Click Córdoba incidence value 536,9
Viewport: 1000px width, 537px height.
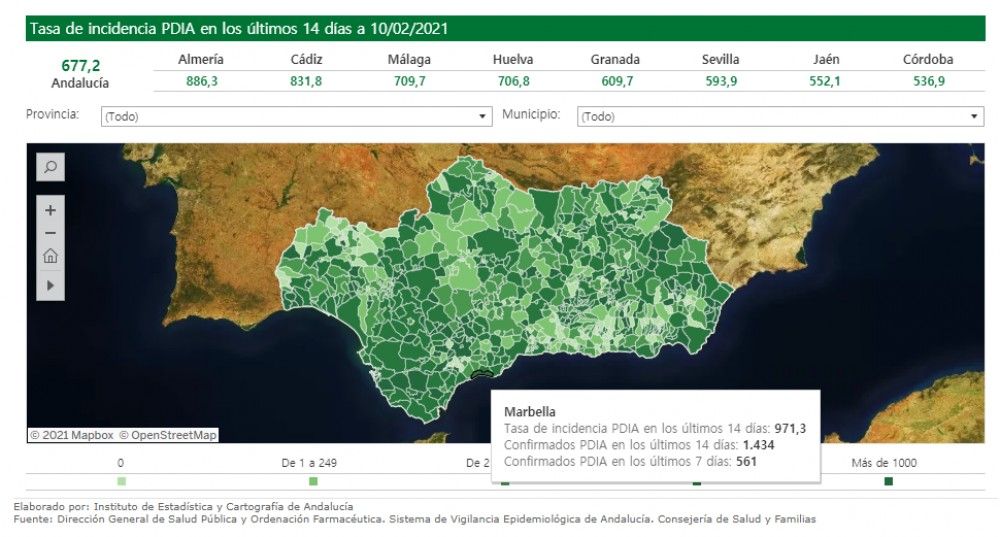pos(929,81)
